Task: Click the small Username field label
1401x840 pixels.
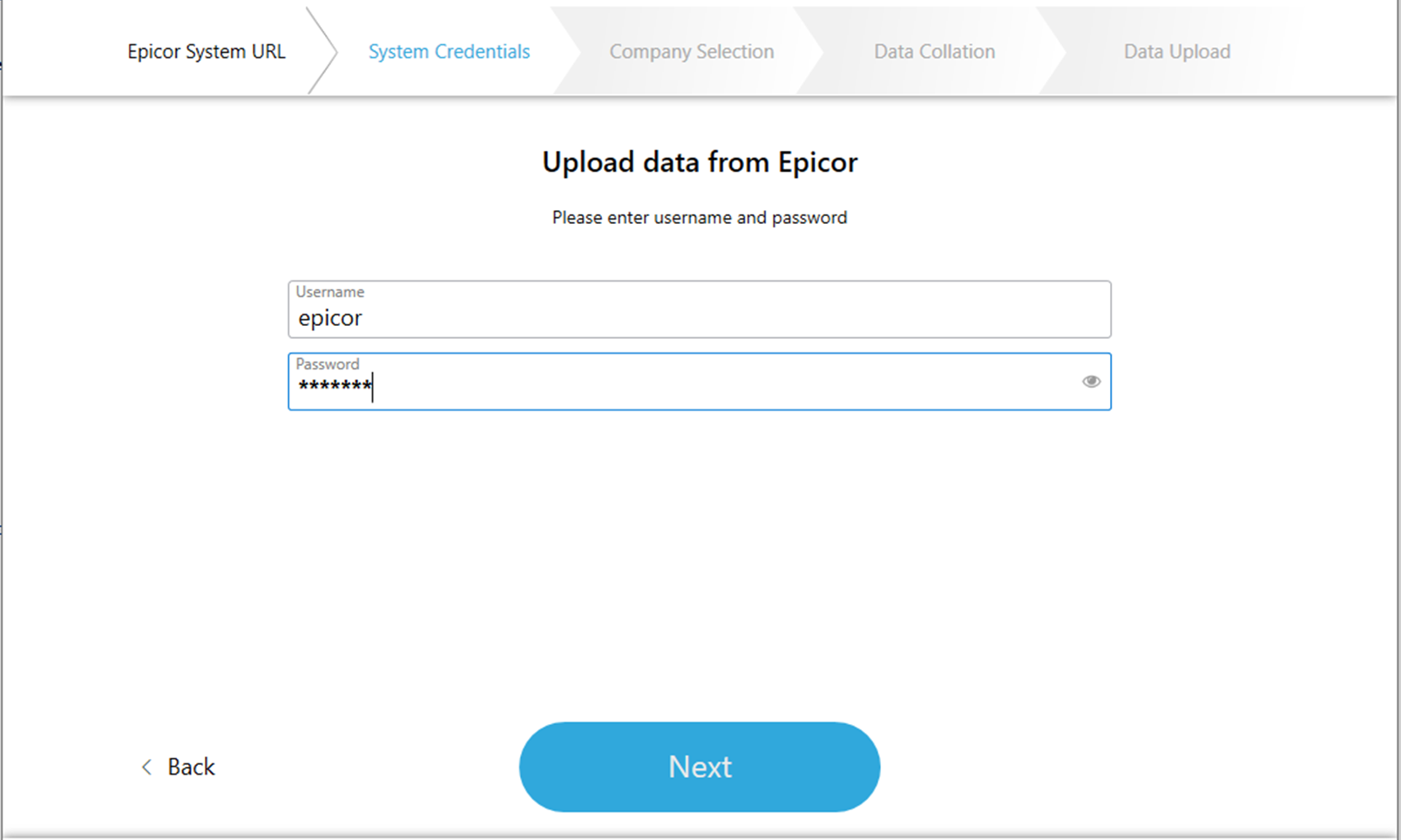Action: (329, 292)
